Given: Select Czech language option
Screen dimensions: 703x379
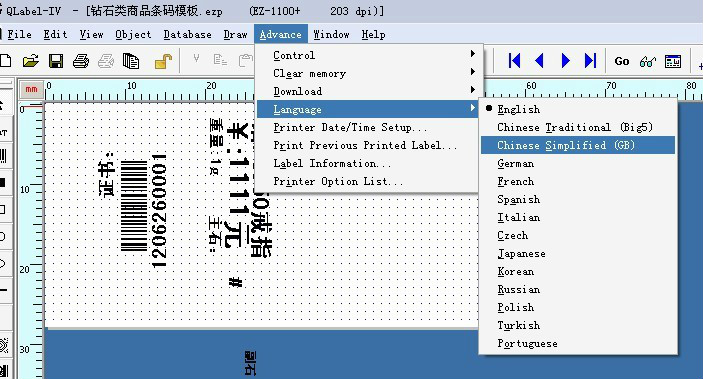Looking at the screenshot, I should tap(578, 235).
